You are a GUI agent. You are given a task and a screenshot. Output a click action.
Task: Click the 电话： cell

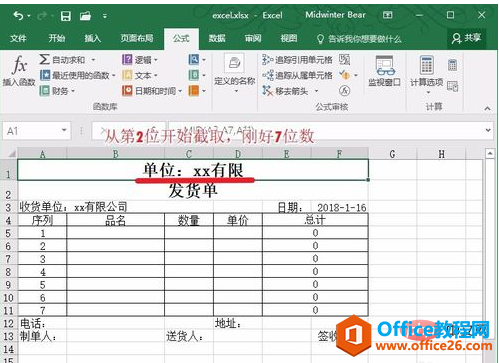[42, 323]
